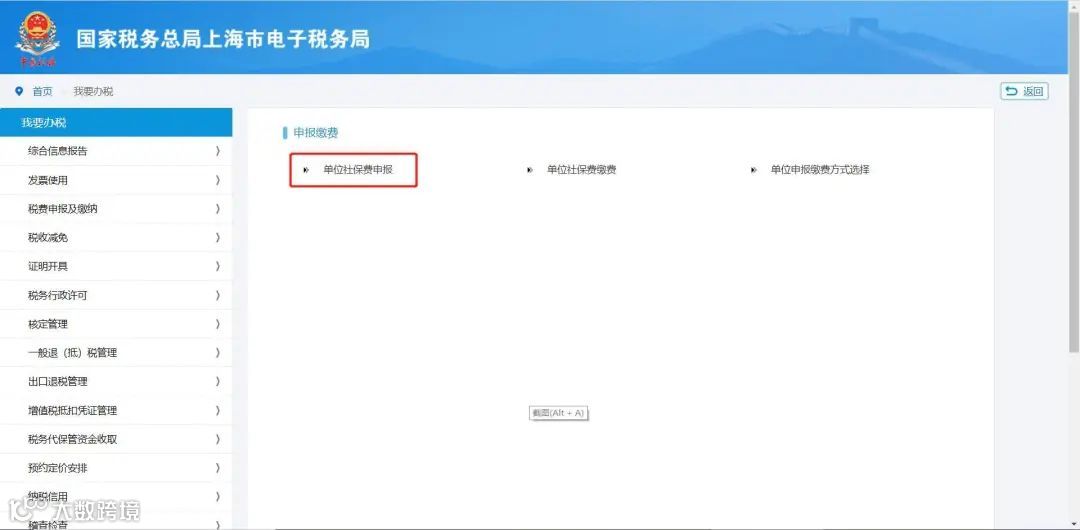Click arrow bullet before 单位社保费申报

[307, 170]
